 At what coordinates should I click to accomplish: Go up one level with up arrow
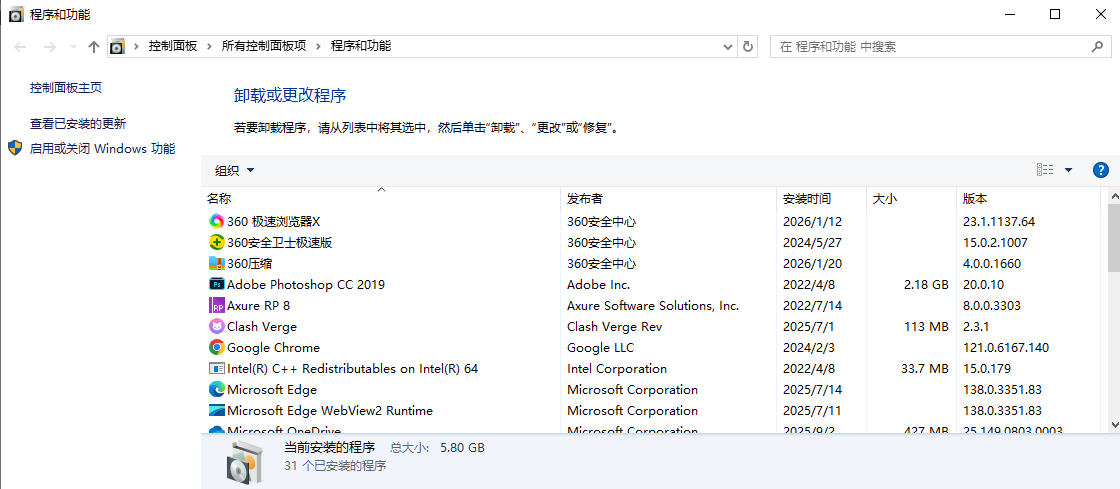click(94, 46)
